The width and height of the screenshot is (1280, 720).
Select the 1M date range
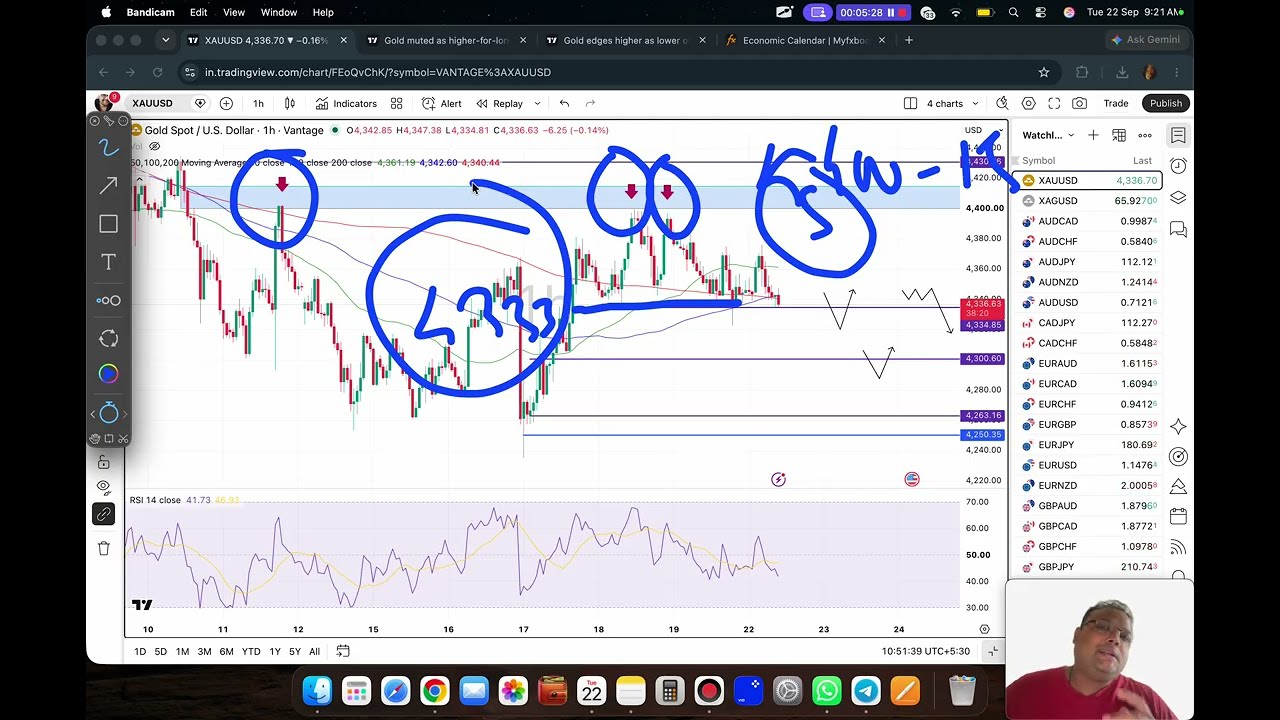(182, 651)
